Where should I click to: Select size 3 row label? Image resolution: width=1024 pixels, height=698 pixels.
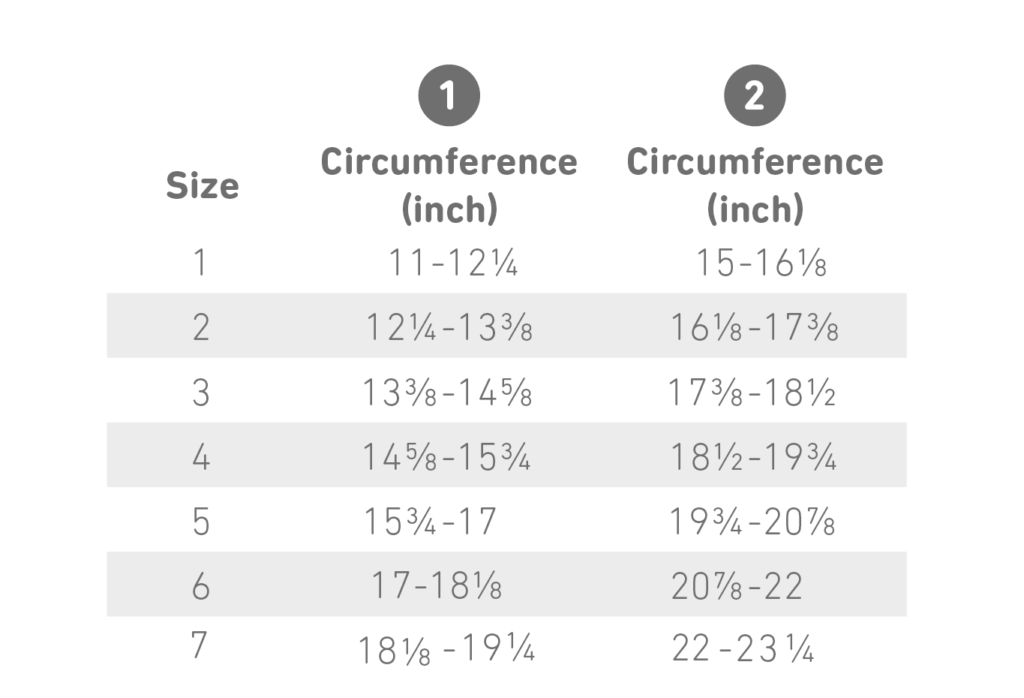click(200, 392)
